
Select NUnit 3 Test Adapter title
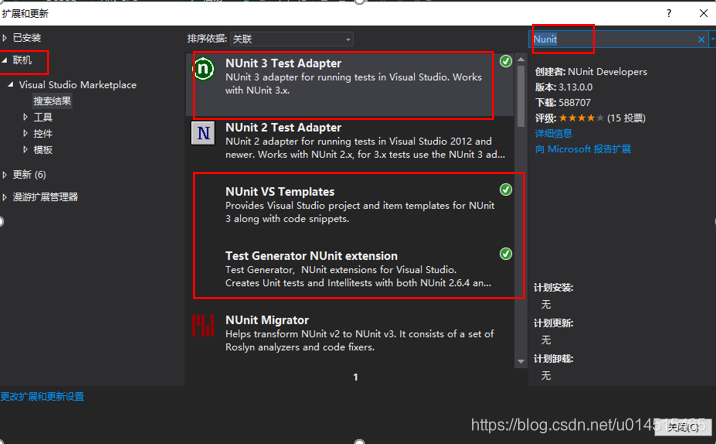click(283, 63)
